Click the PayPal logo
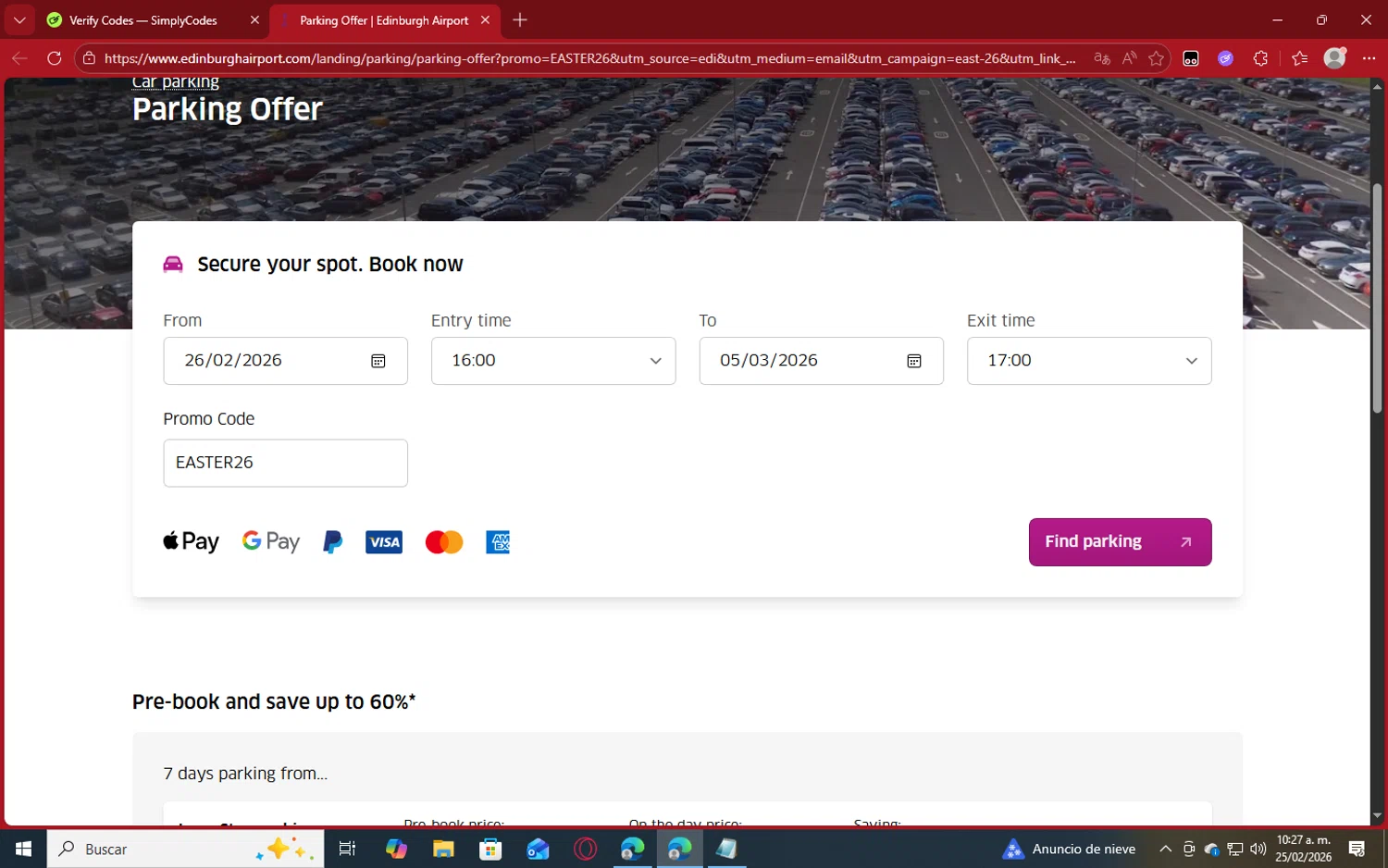This screenshot has height=868, width=1388. pyautogui.click(x=332, y=542)
